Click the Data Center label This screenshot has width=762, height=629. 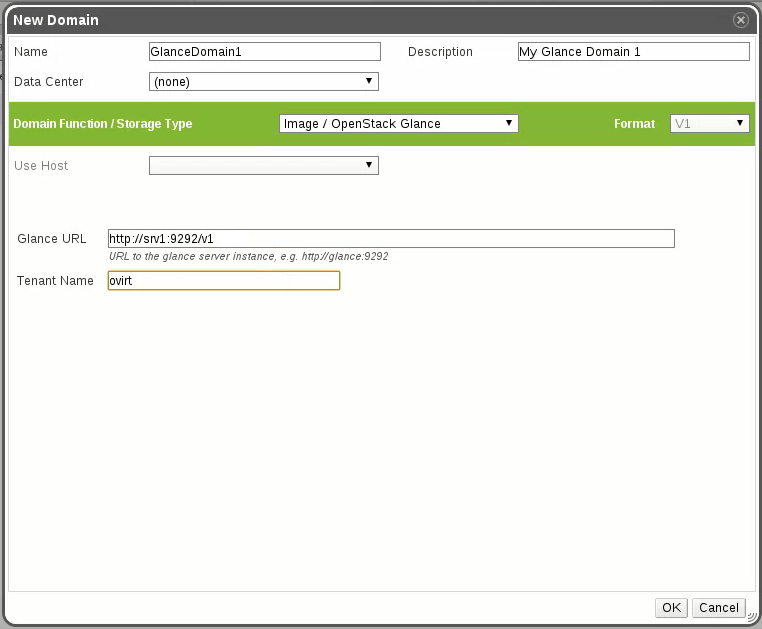[x=49, y=82]
